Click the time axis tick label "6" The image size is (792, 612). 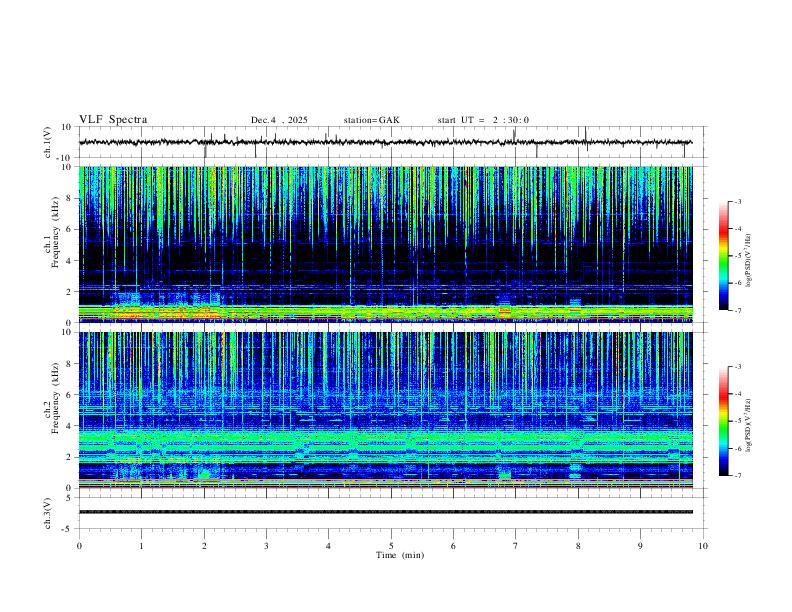454,546
